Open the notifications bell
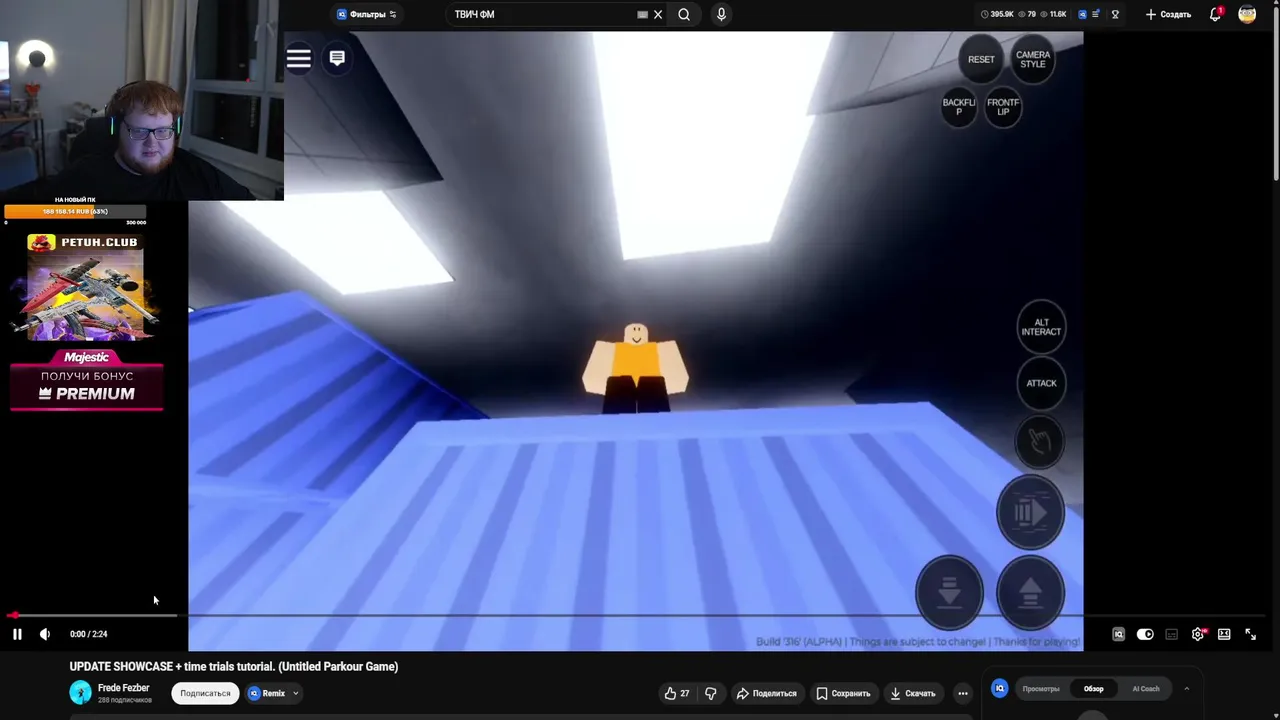Image resolution: width=1280 pixels, height=720 pixels. 1216,14
